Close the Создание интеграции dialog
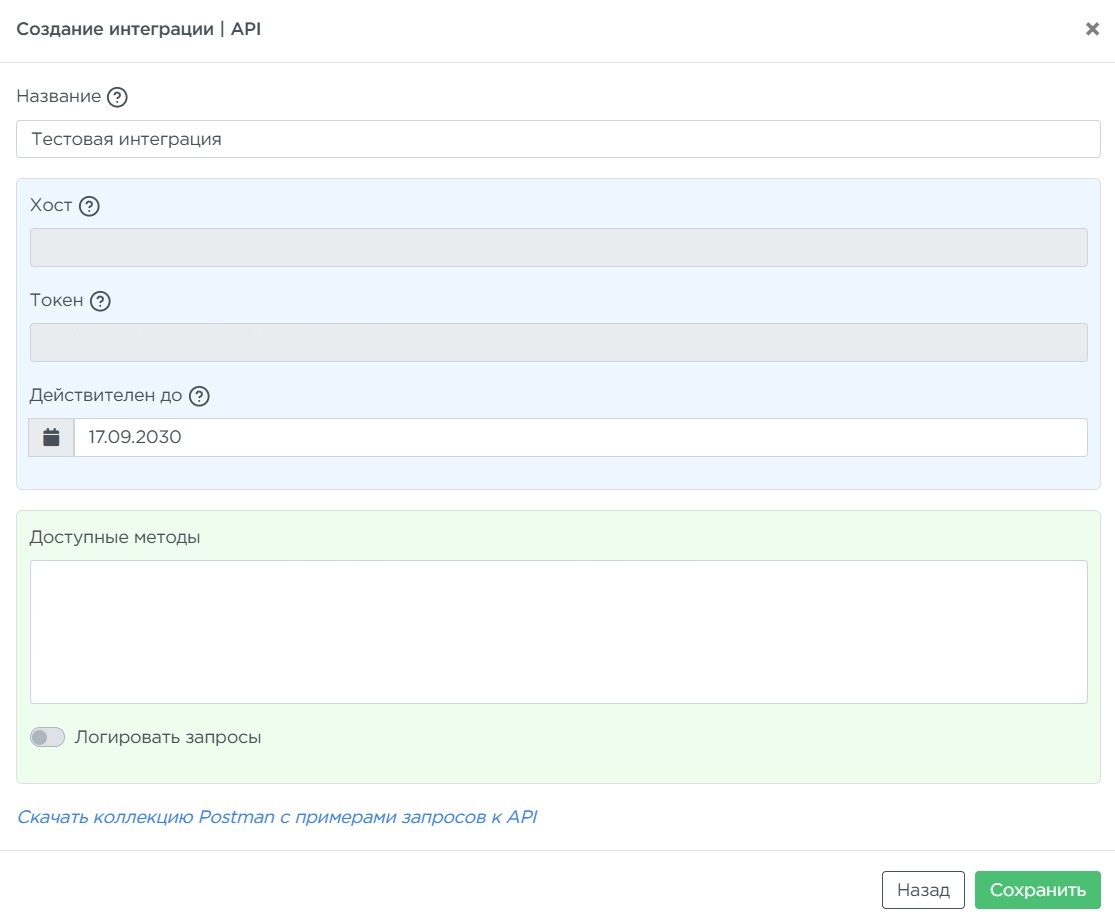The height and width of the screenshot is (919, 1115). pyautogui.click(x=1092, y=29)
